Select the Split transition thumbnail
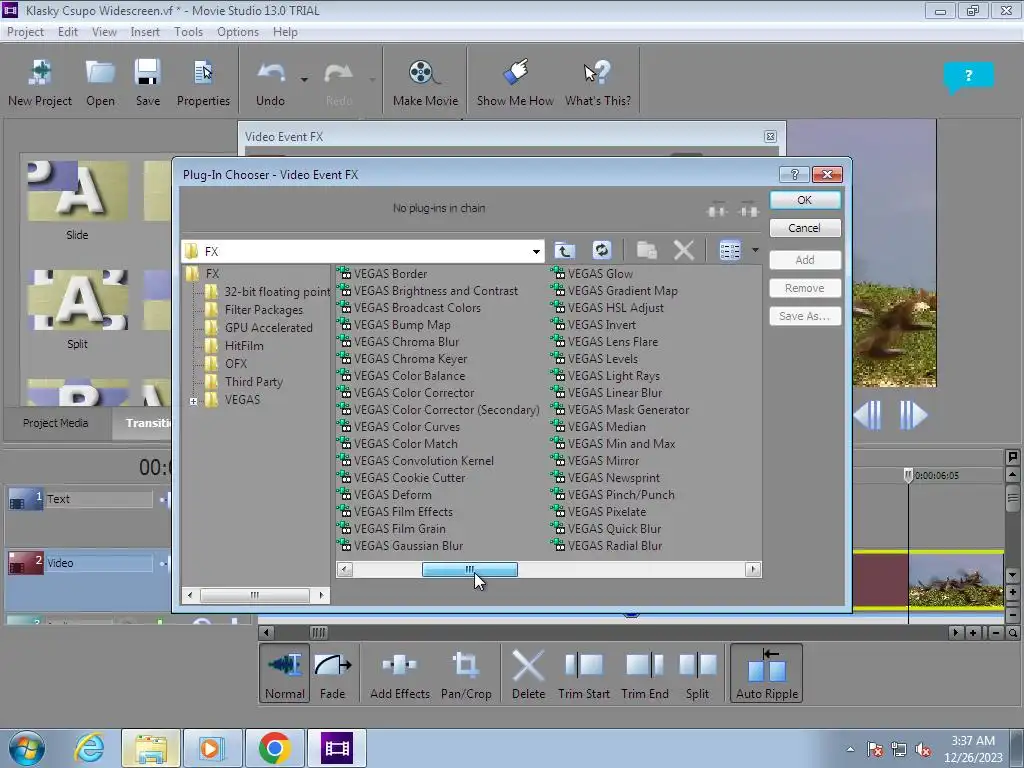1024x768 pixels. click(77, 300)
